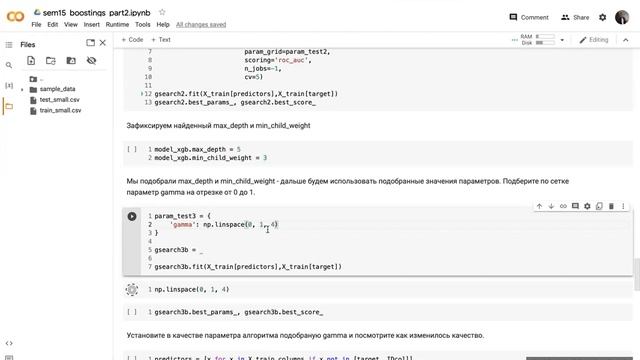Screen dimensions: 640x360
Task: Delete the cell trash icon
Action: point(611,206)
